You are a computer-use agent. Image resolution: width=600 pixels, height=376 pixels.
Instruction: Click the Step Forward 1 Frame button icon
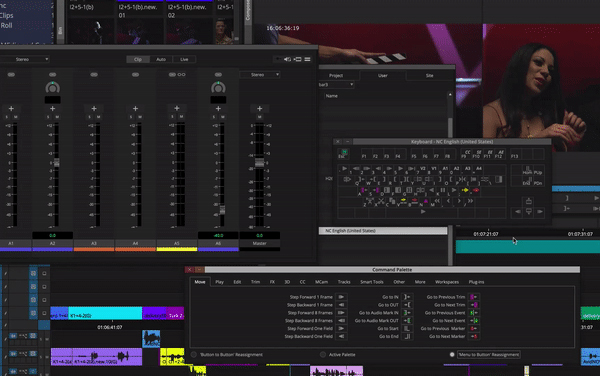click(341, 297)
